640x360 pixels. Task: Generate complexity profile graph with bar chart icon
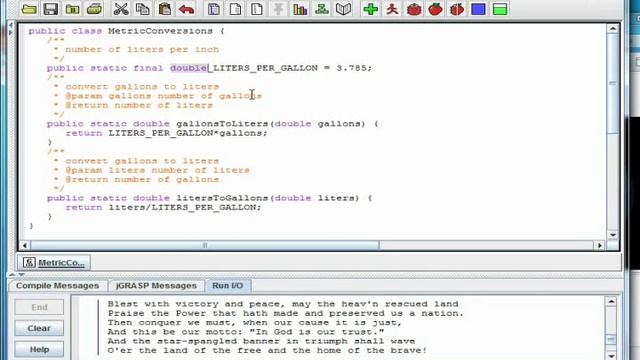tap(300, 9)
